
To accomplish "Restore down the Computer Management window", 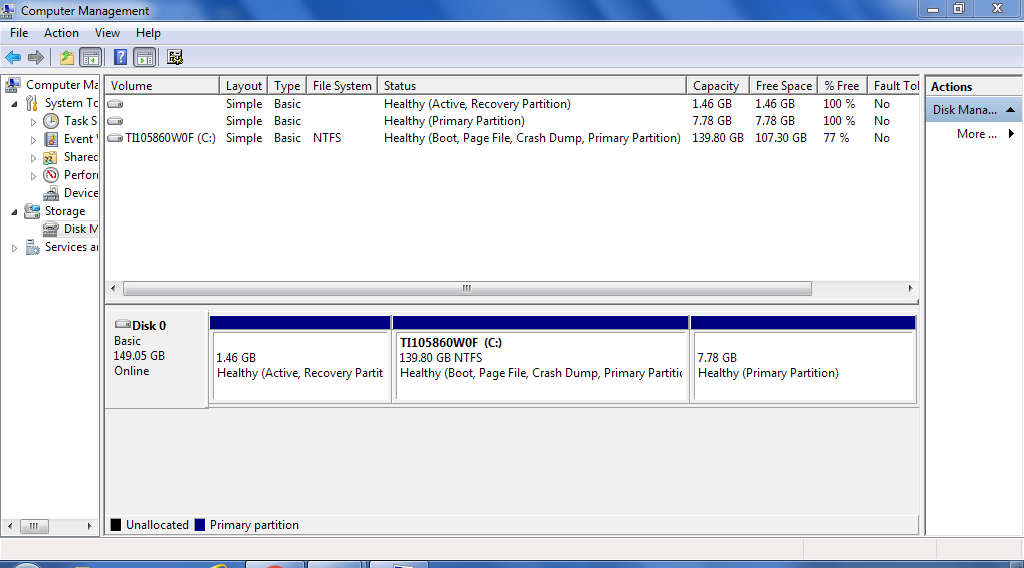I will click(959, 8).
